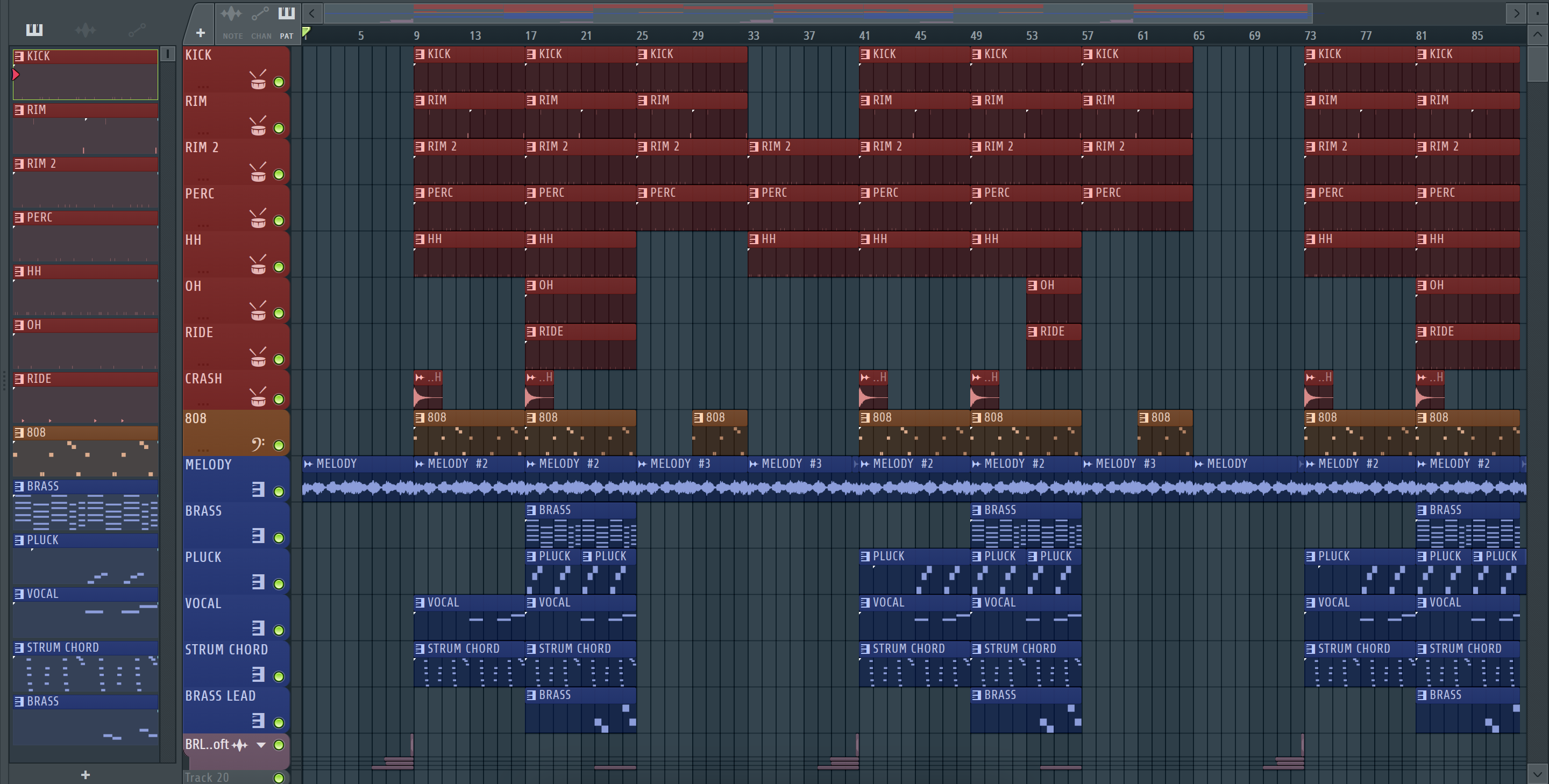Viewport: 1549px width, 784px height.
Task: Click the plus button beside NOTE tab
Action: (x=200, y=33)
